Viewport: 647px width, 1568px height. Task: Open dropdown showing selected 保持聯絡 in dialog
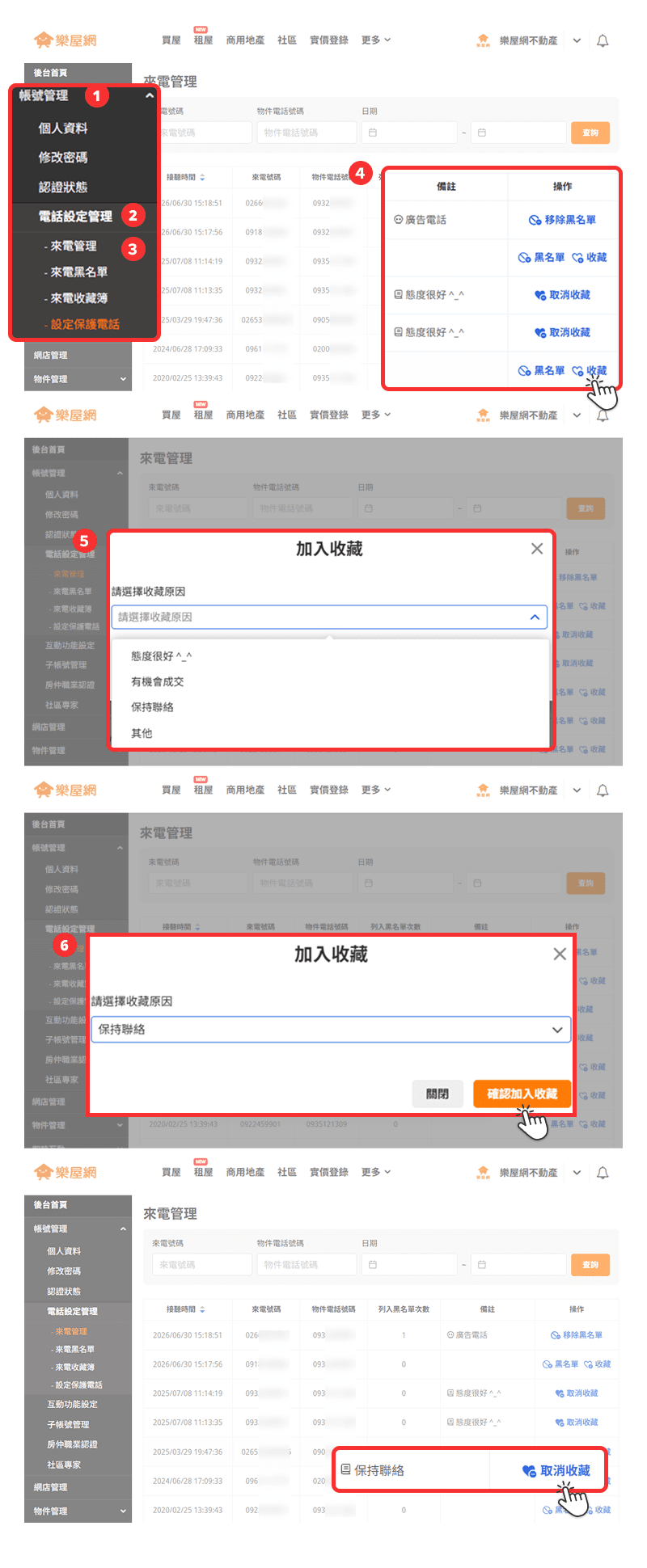point(331,1029)
